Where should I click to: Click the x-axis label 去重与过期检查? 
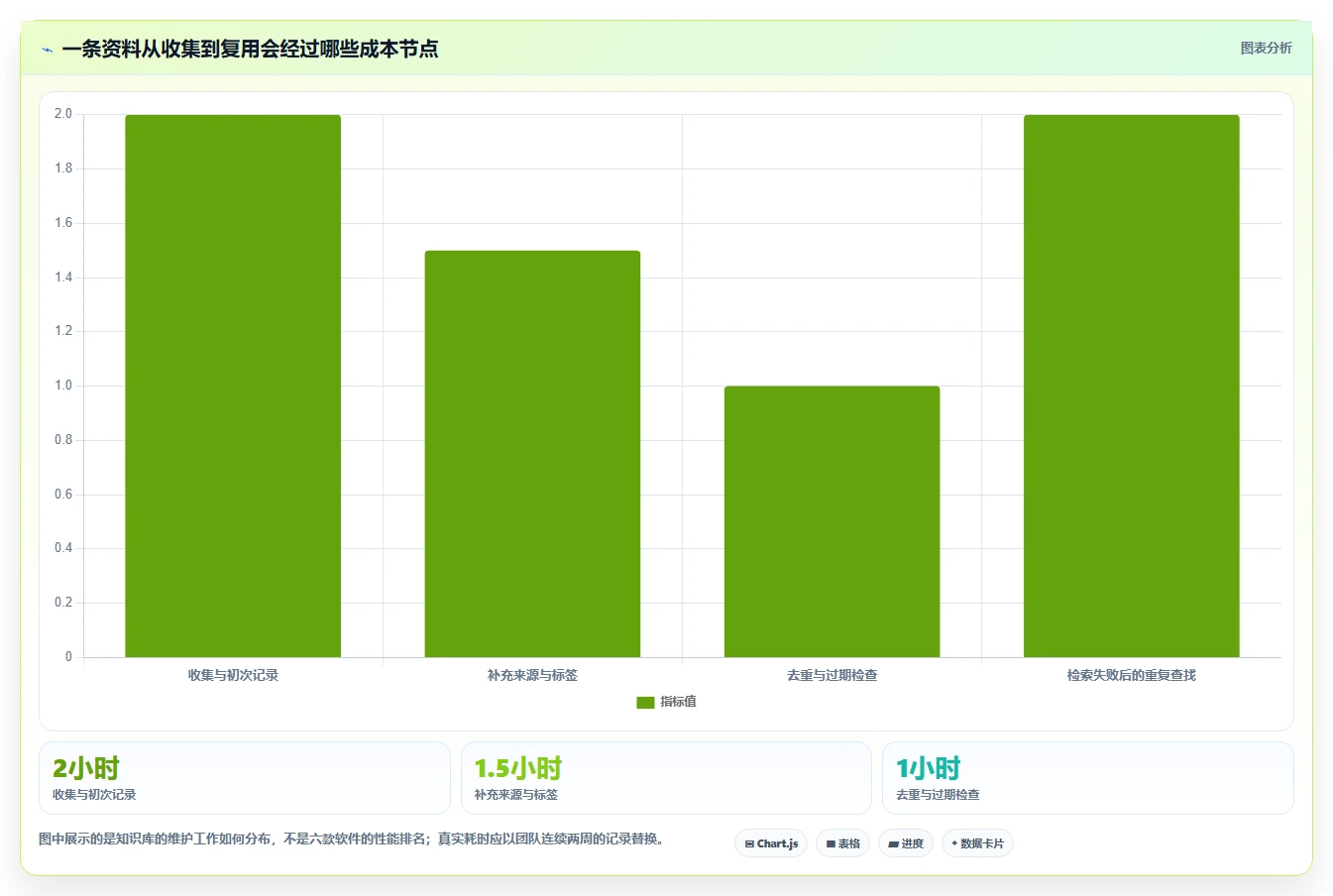[832, 675]
